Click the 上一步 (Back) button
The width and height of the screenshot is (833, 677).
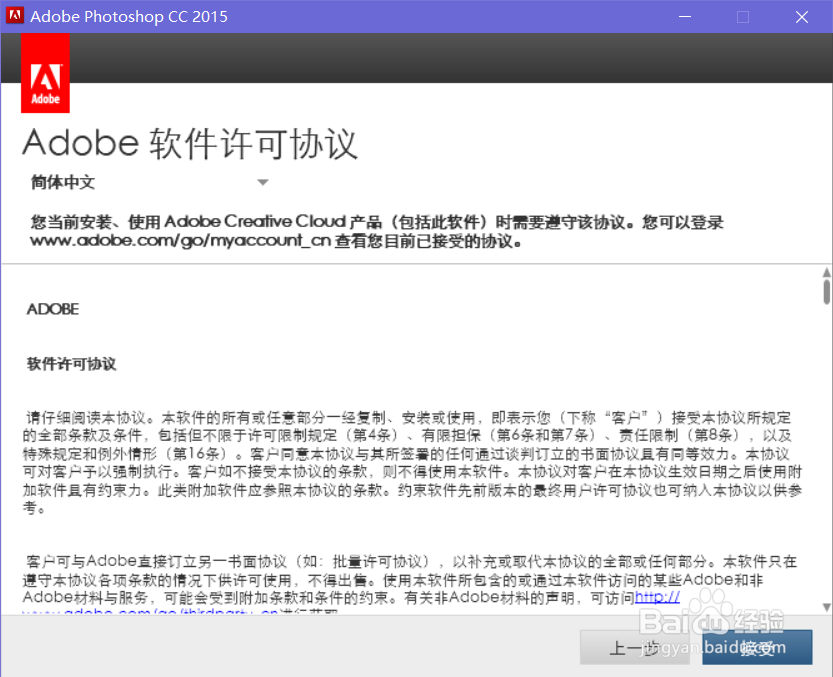(x=637, y=647)
